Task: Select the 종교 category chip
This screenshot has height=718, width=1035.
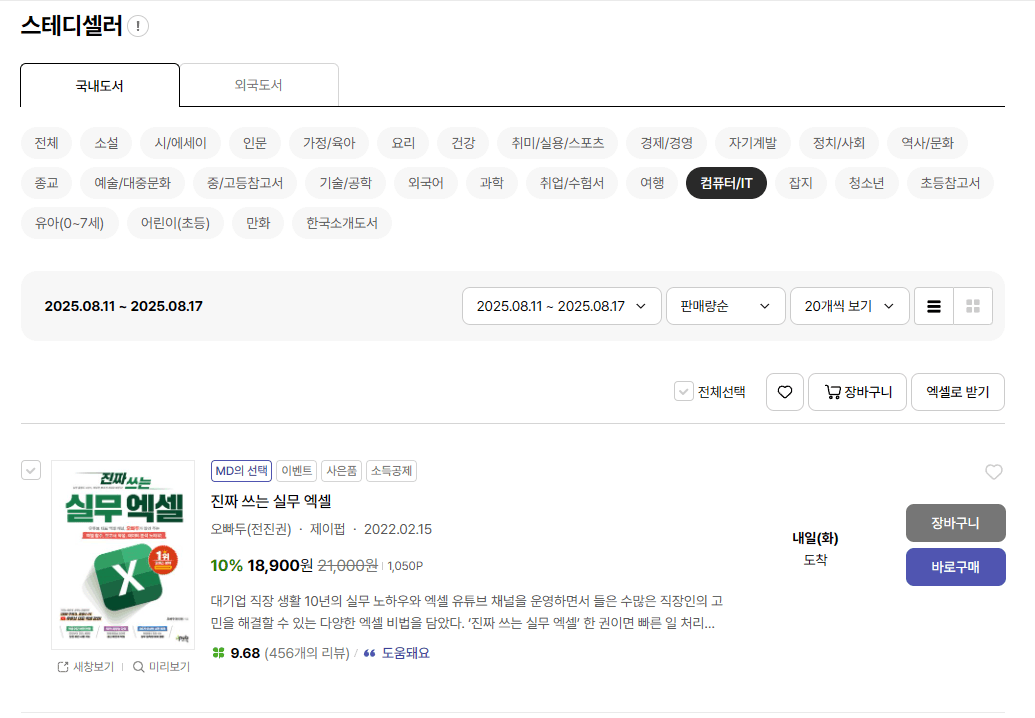Action: tap(46, 183)
